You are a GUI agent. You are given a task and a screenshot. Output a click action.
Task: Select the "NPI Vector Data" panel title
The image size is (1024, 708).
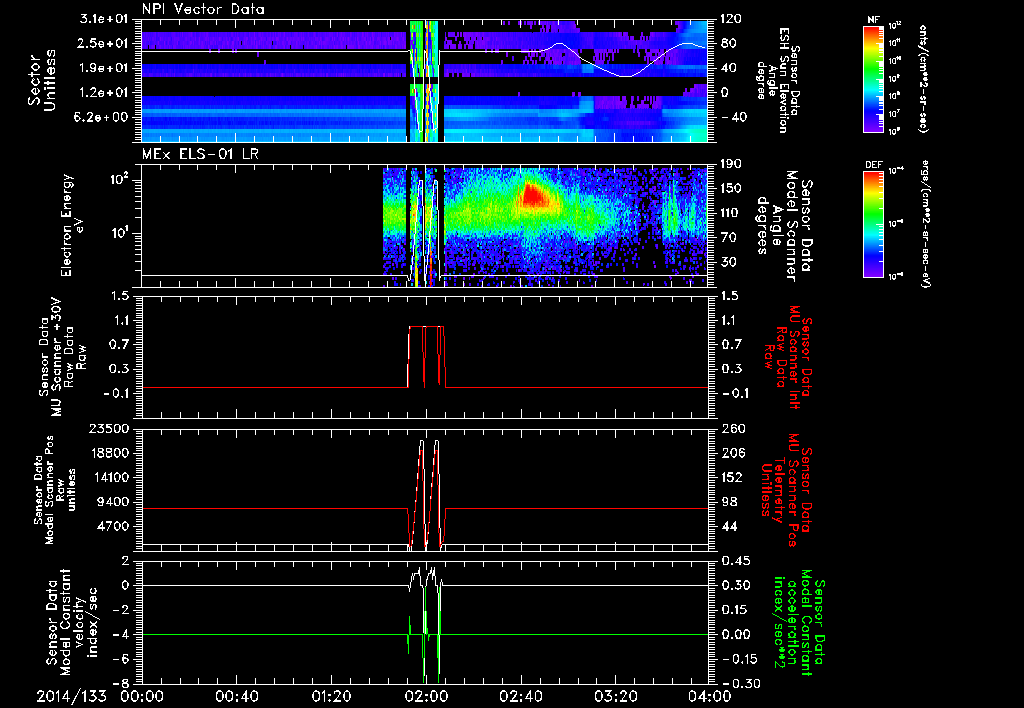(x=204, y=9)
